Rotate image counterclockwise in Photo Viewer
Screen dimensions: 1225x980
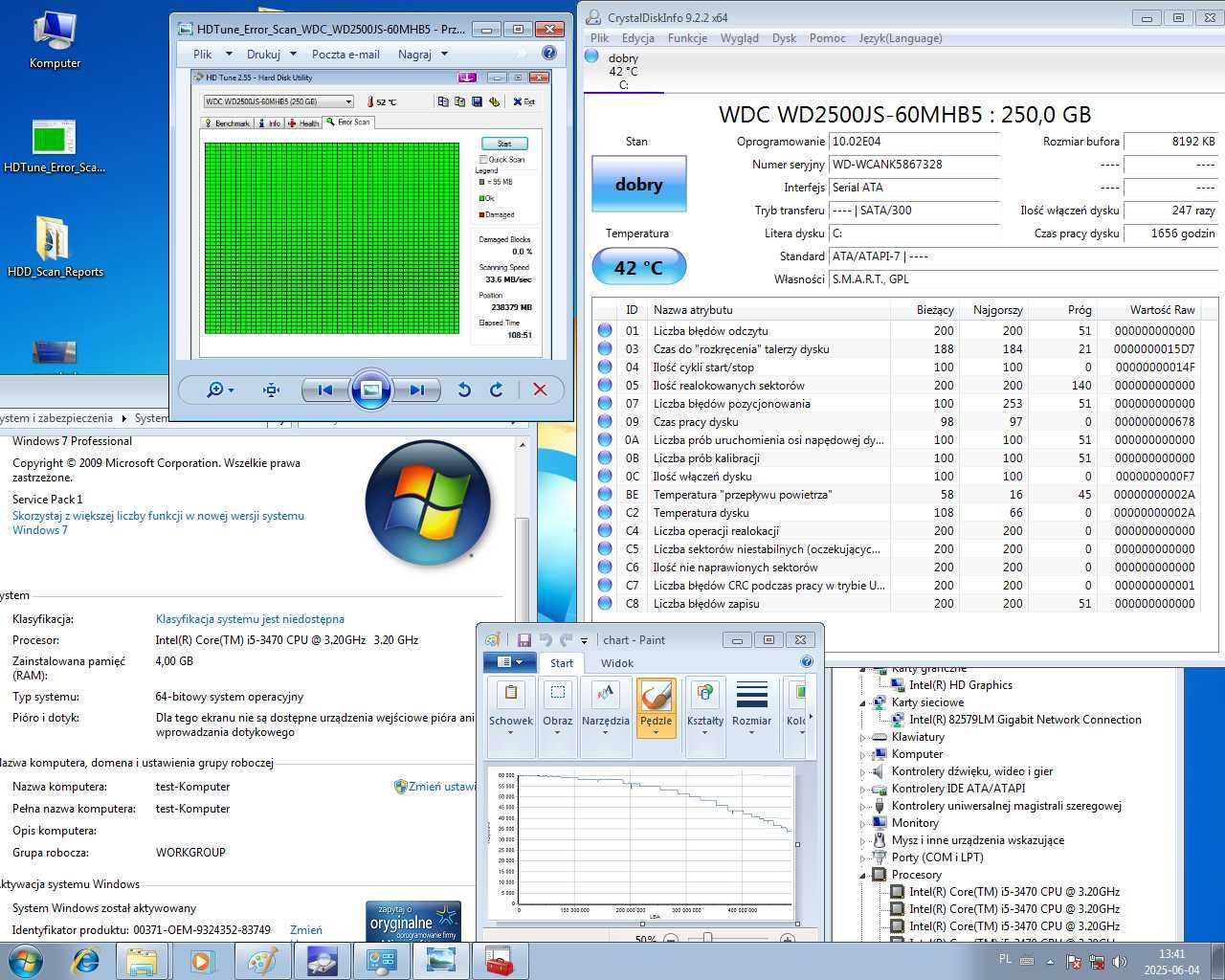[x=464, y=390]
